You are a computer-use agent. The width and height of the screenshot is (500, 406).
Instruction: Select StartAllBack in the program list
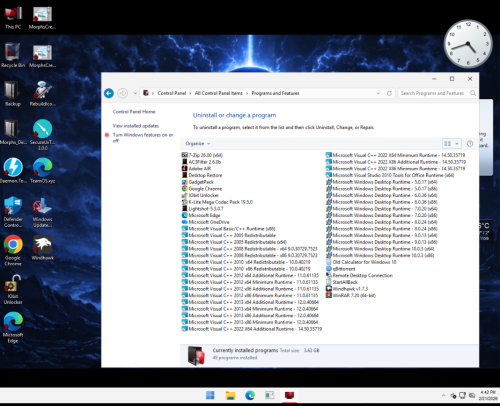pyautogui.click(x=341, y=282)
